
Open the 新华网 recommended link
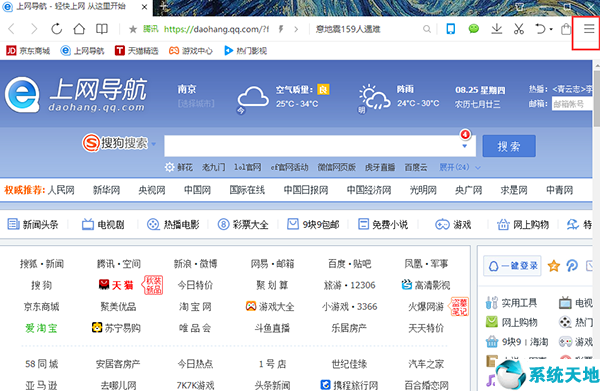[x=107, y=190]
